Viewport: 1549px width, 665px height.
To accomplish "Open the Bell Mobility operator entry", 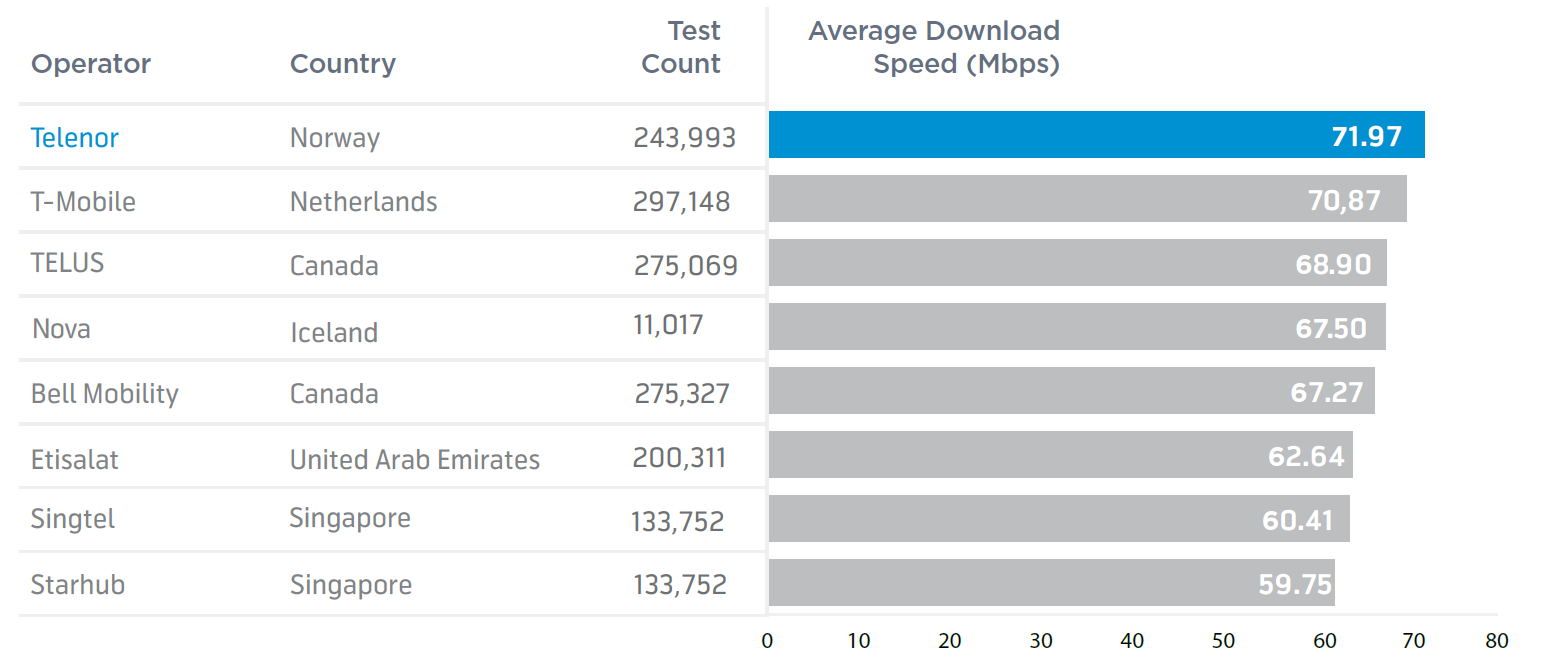I will [104, 393].
